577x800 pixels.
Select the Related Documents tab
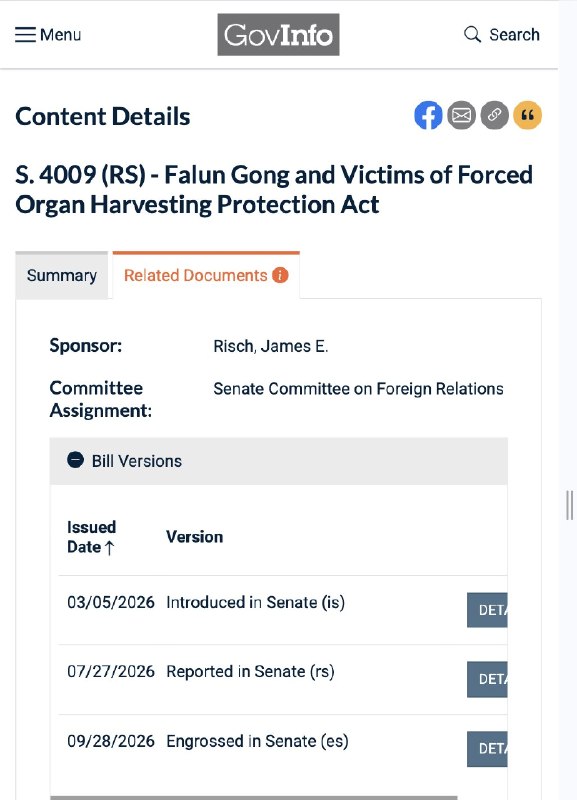click(206, 275)
